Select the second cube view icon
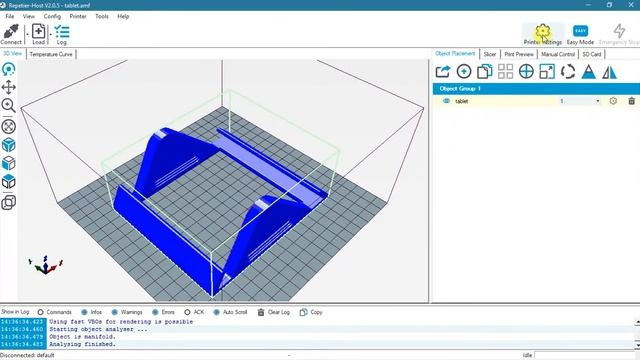Image resolution: width=640 pixels, height=360 pixels. (9, 163)
